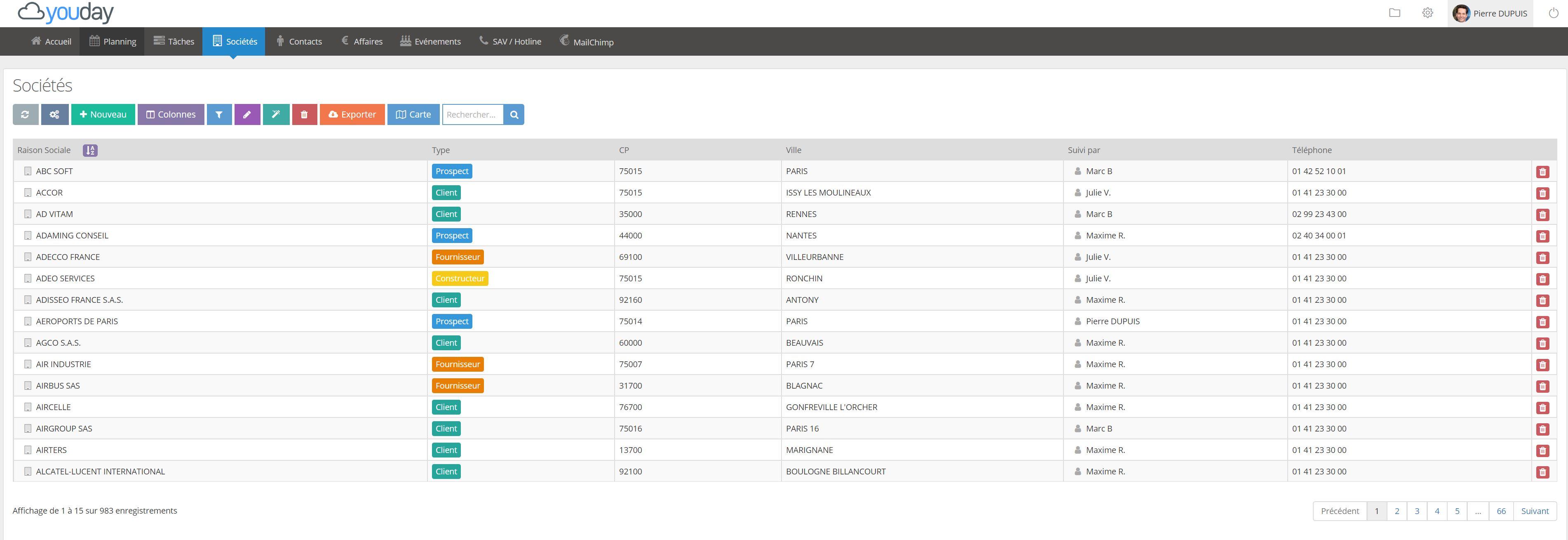Click the export icon to export data
This screenshot has height=540, width=1568.
coord(351,114)
